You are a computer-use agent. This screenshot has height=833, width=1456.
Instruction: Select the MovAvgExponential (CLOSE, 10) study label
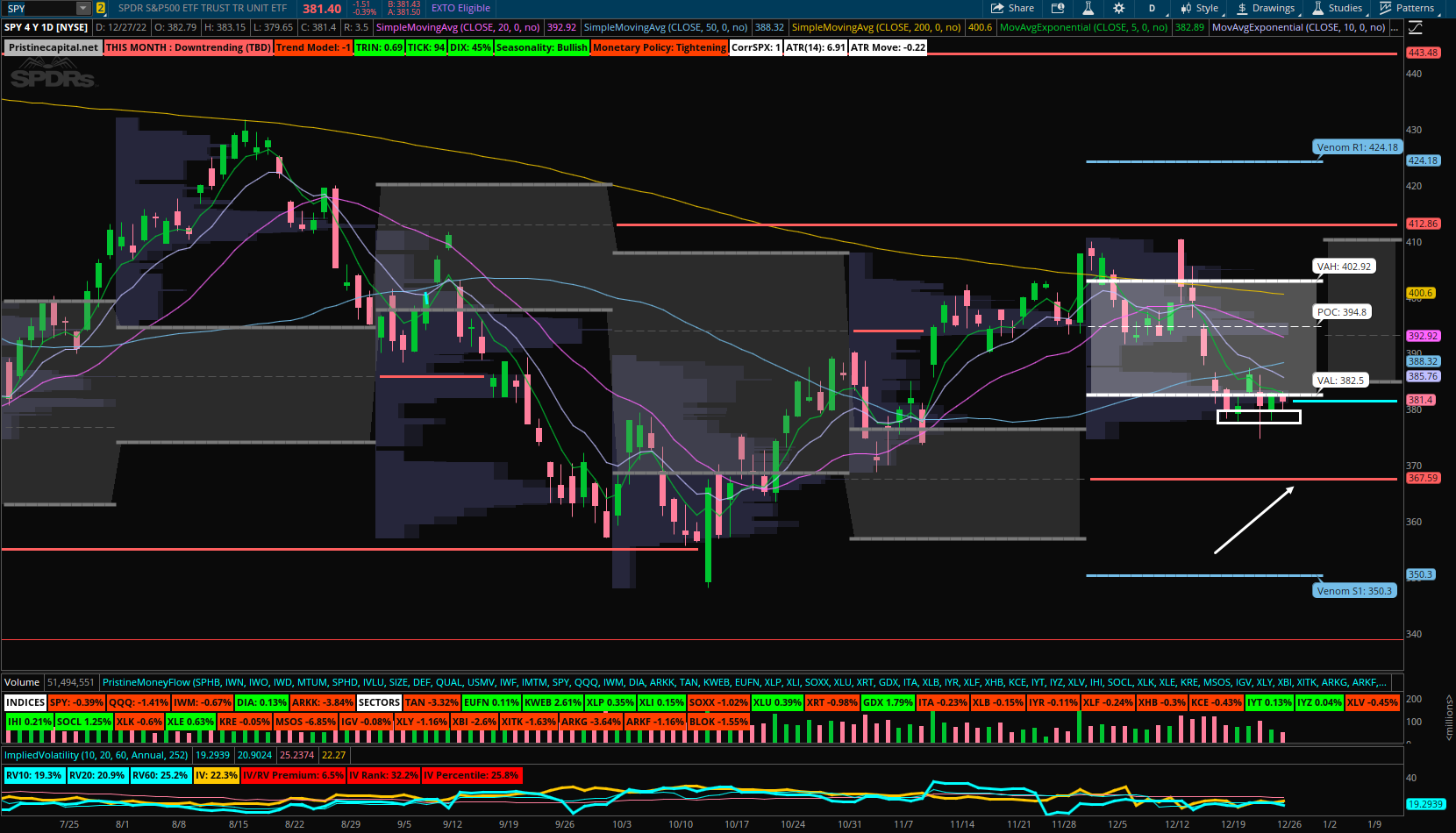(1299, 27)
